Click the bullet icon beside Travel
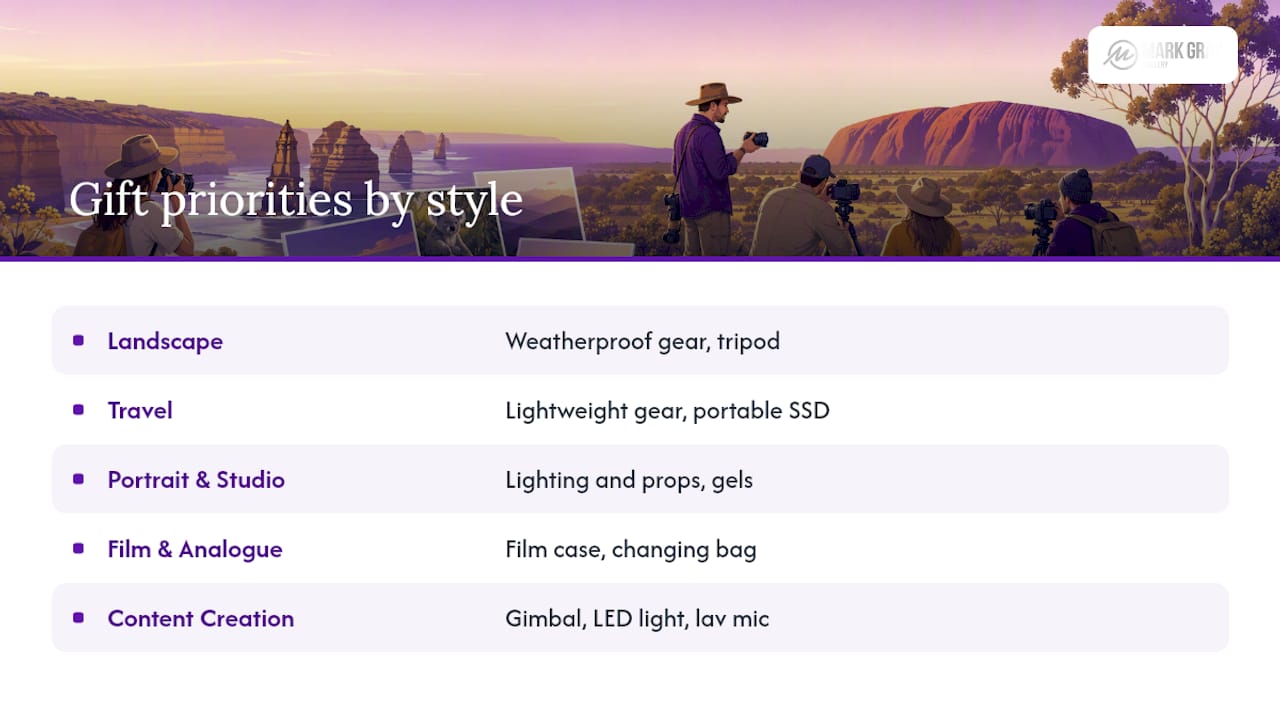The image size is (1280, 720). (x=78, y=410)
